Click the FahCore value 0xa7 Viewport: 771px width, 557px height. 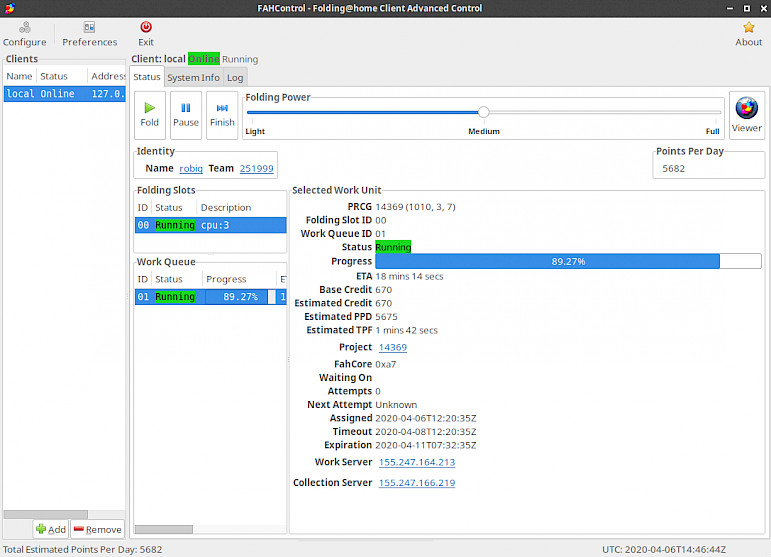click(x=386, y=364)
